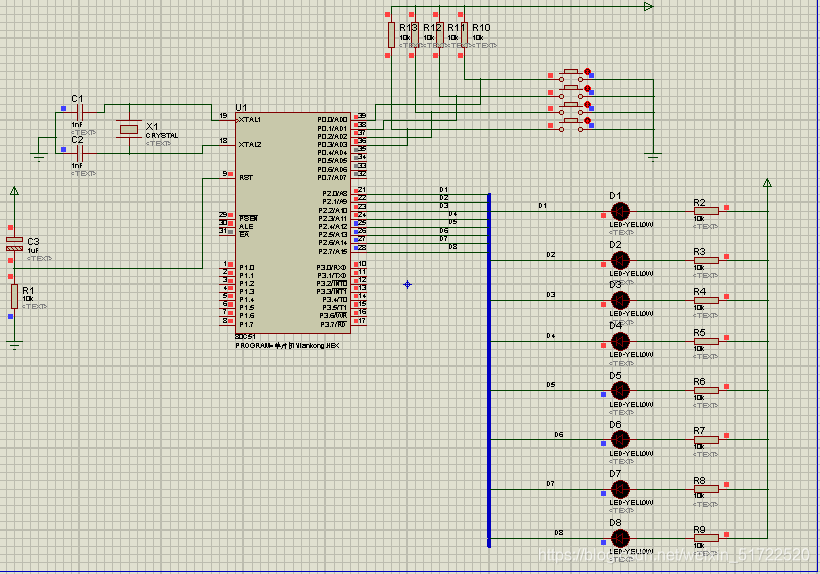Click the 1uF value under C3
This screenshot has height=574, width=820.
[33, 250]
